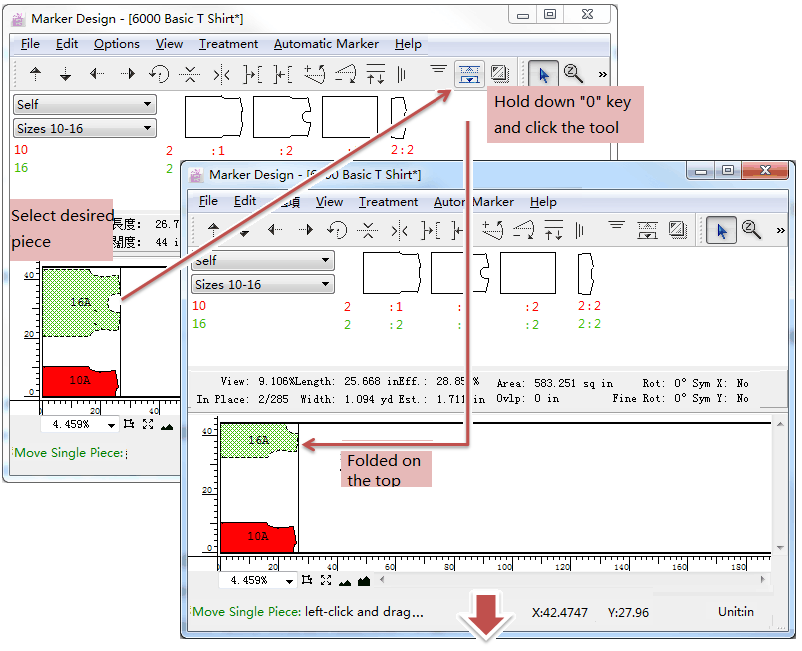This screenshot has width=802, height=651.
Task: Open the Treatment menu in front window
Action: [388, 202]
